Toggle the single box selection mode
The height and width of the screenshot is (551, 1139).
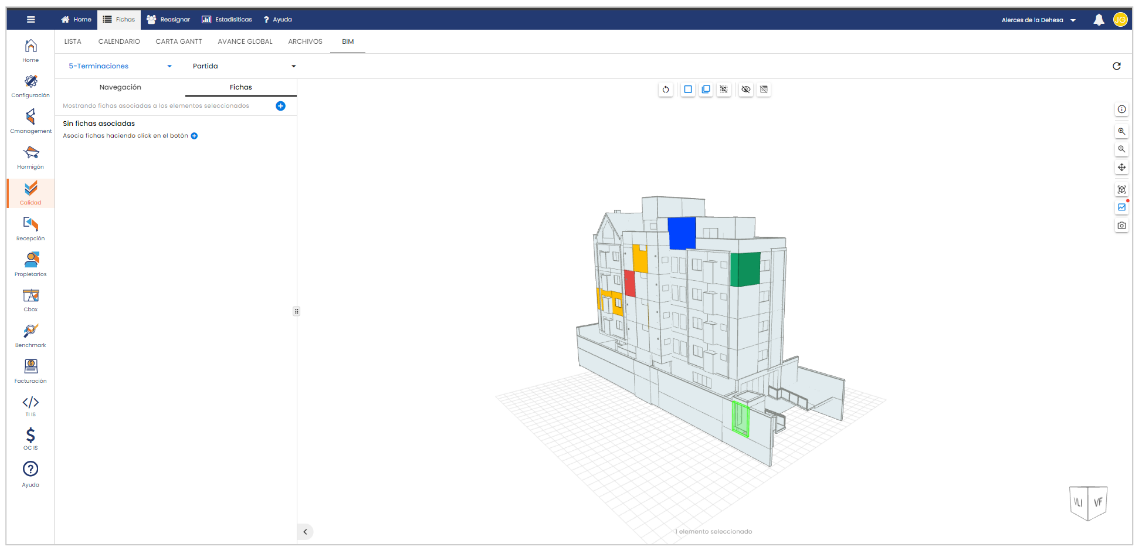[687, 90]
